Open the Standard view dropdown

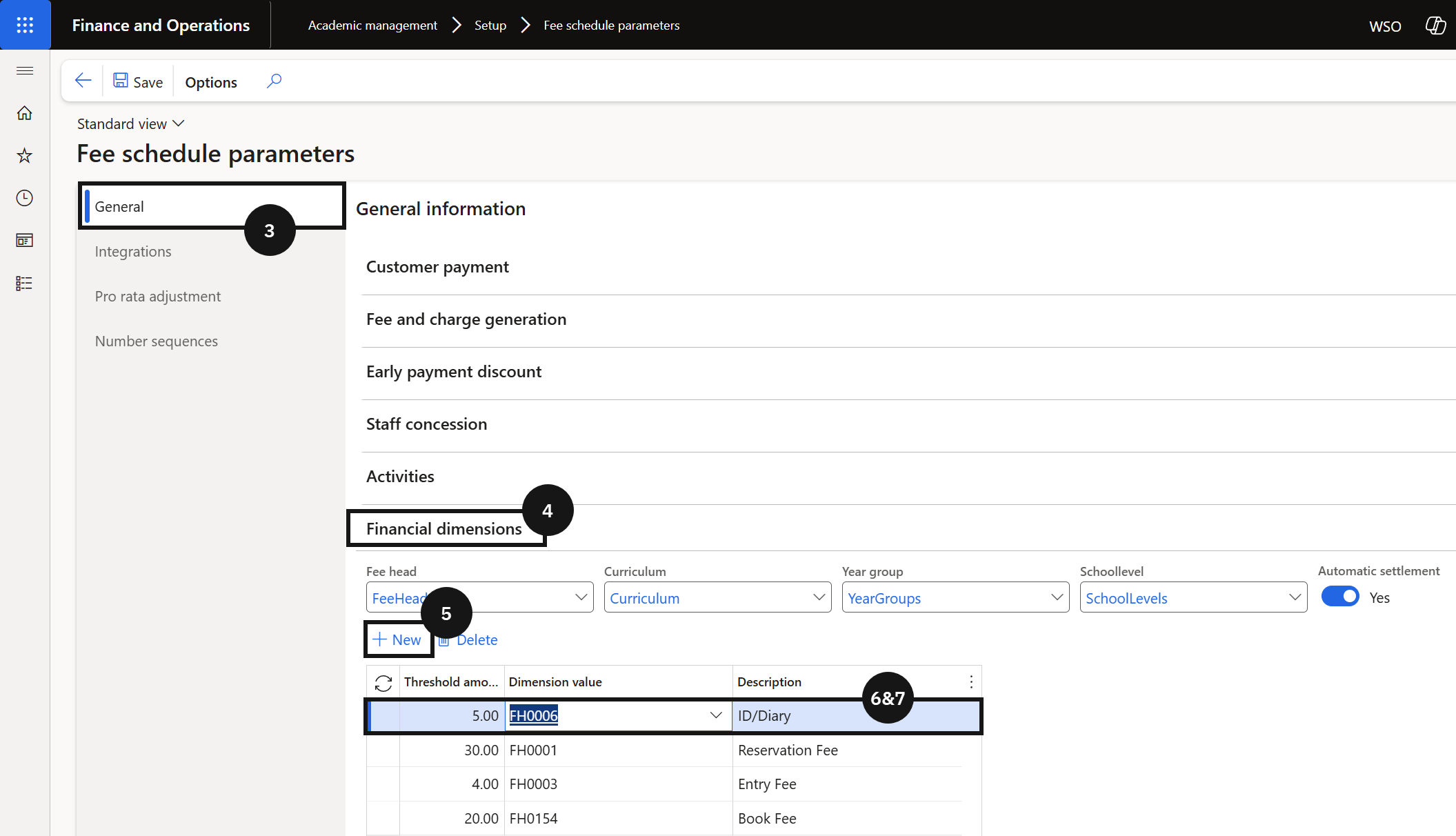tap(131, 123)
